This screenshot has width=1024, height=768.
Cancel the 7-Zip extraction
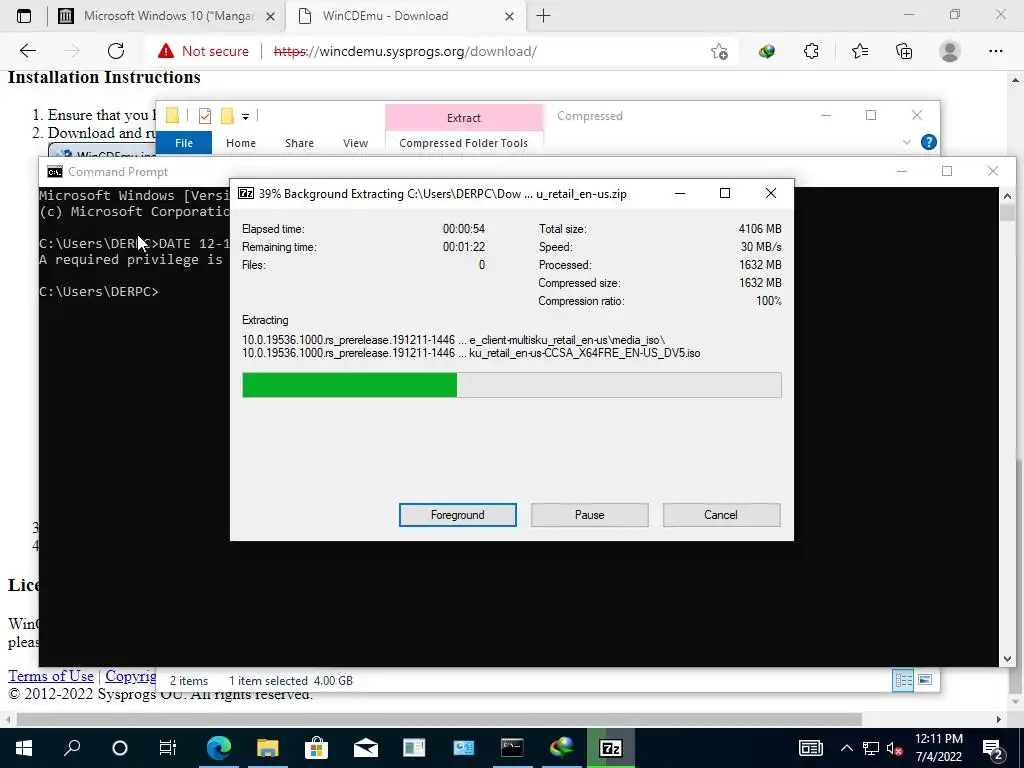pos(721,515)
